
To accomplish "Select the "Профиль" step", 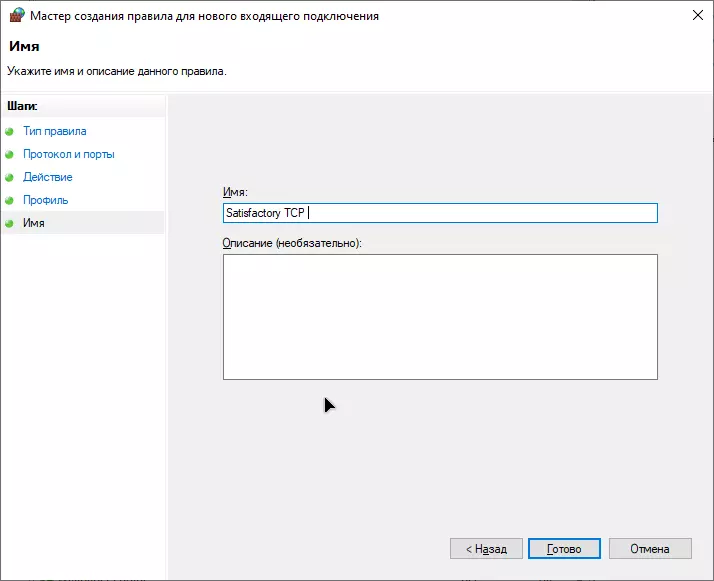I will (45, 200).
